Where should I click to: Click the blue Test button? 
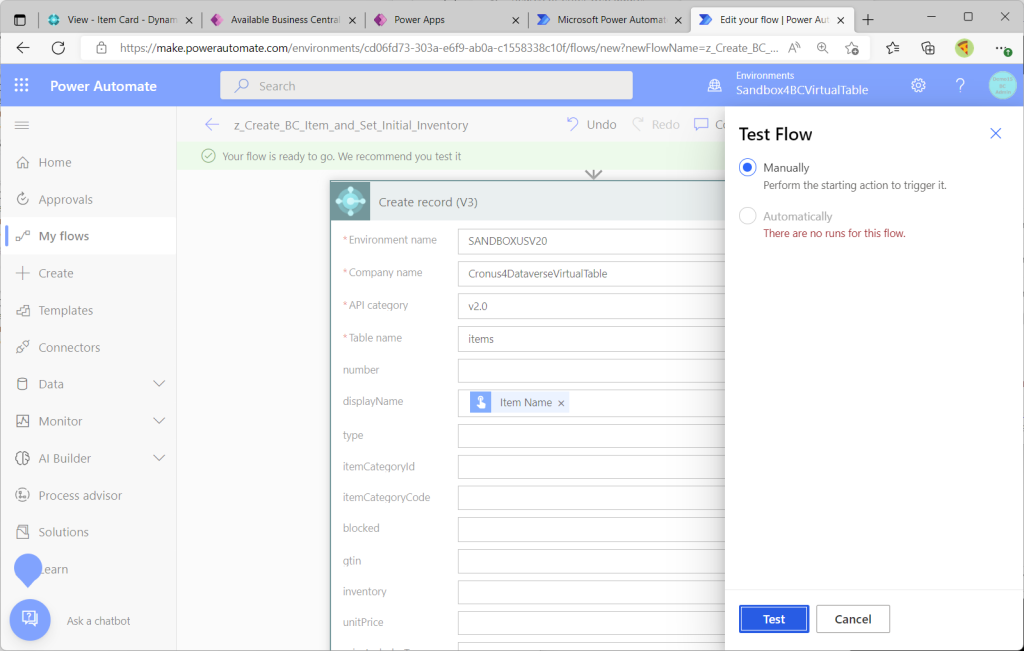click(774, 619)
